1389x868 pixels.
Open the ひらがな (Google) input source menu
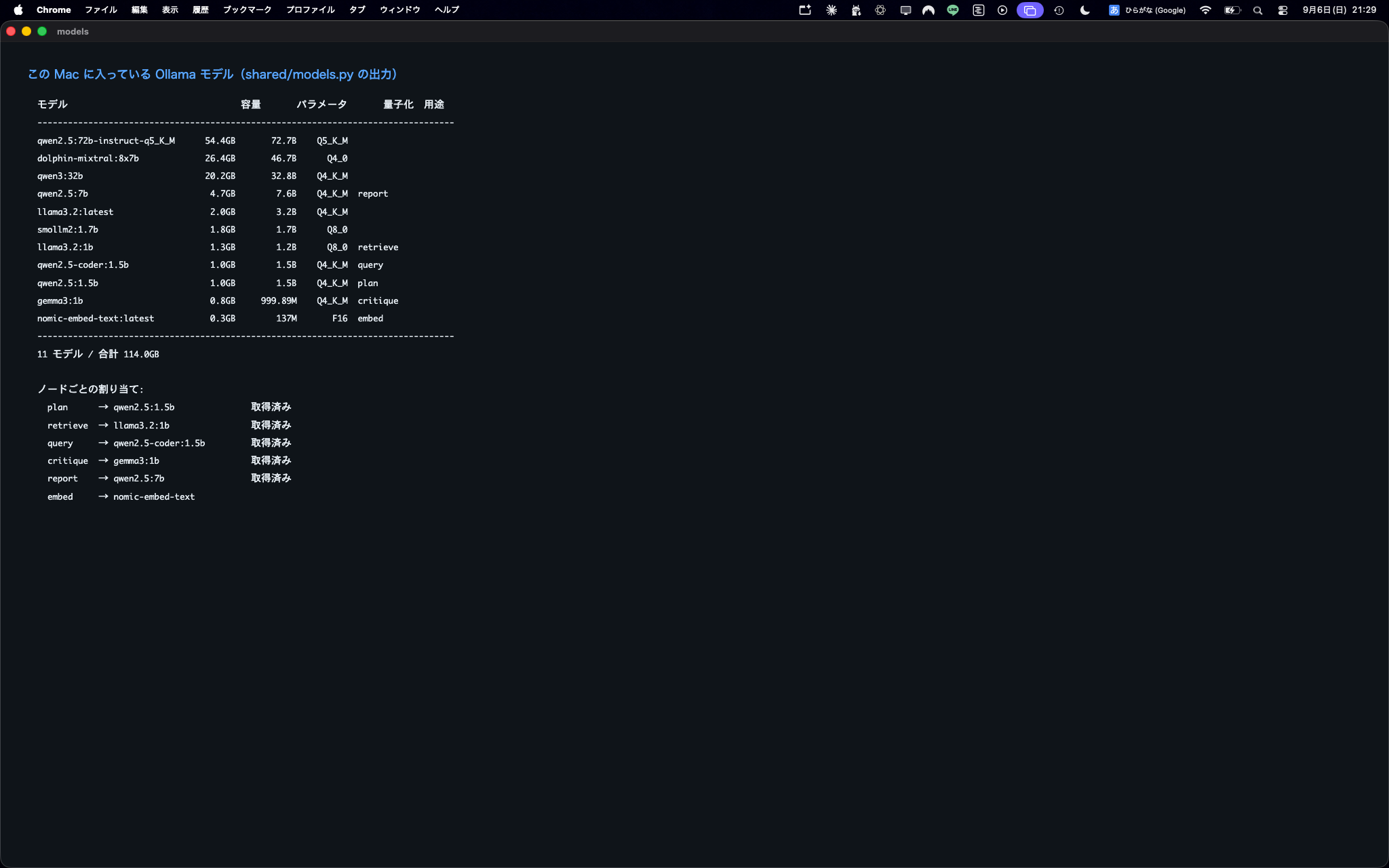[x=1147, y=10]
